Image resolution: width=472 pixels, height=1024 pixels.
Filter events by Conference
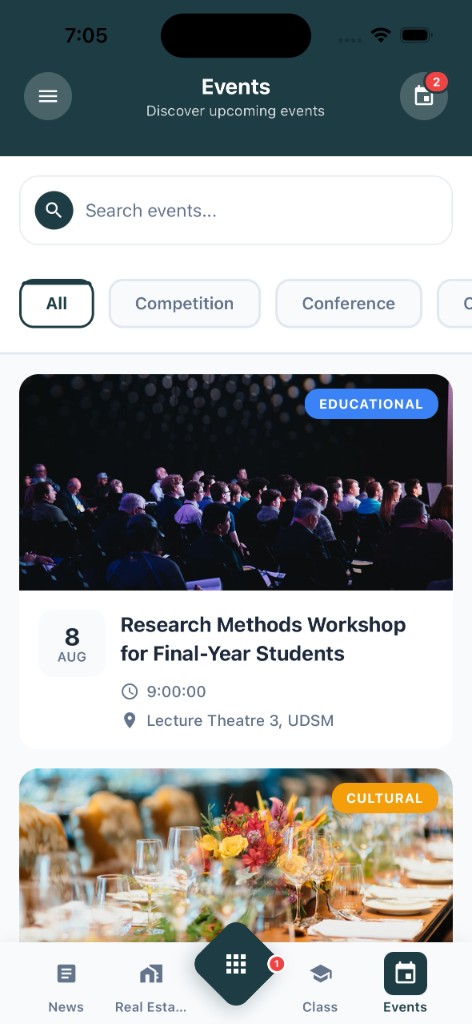349,304
